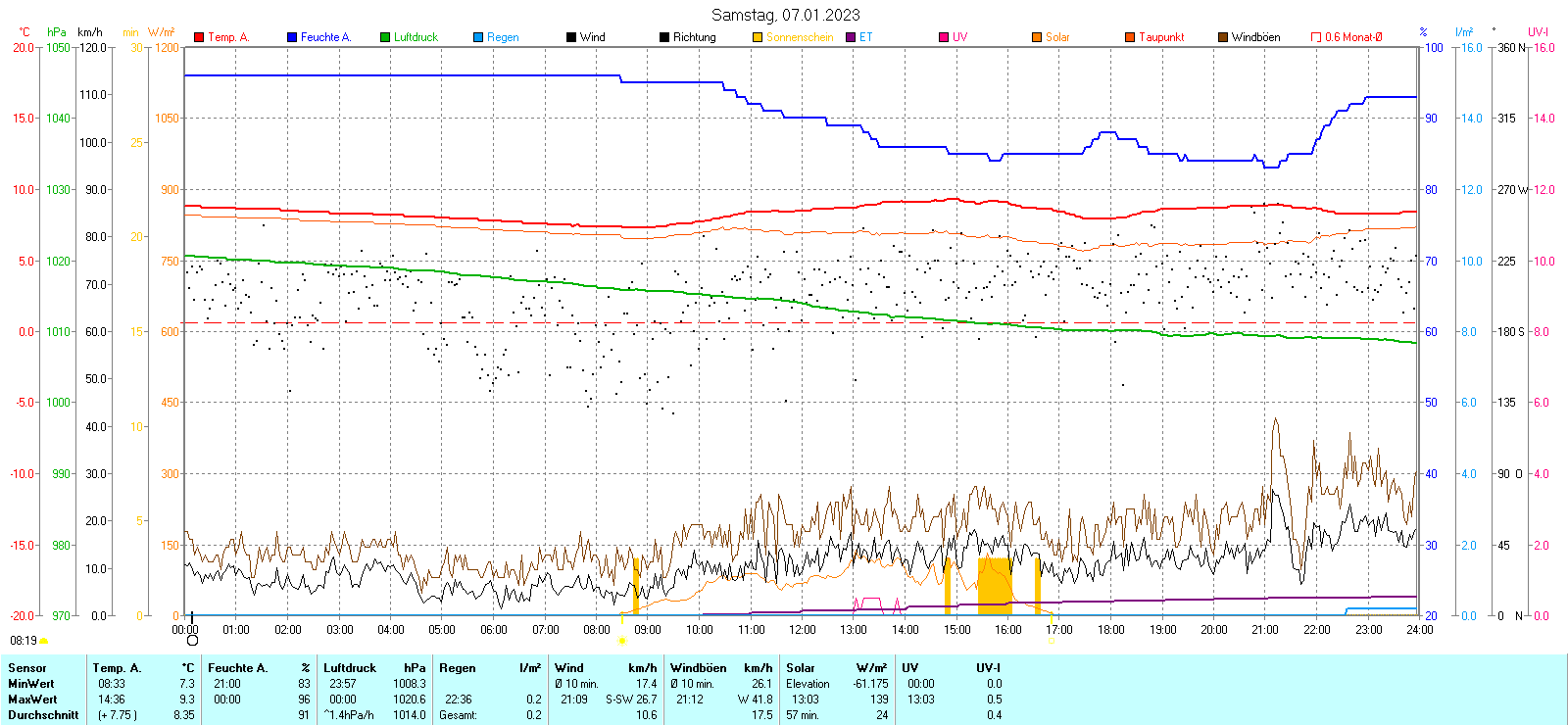
Task: Click the green Luftdruck legend square
Action: click(x=385, y=37)
